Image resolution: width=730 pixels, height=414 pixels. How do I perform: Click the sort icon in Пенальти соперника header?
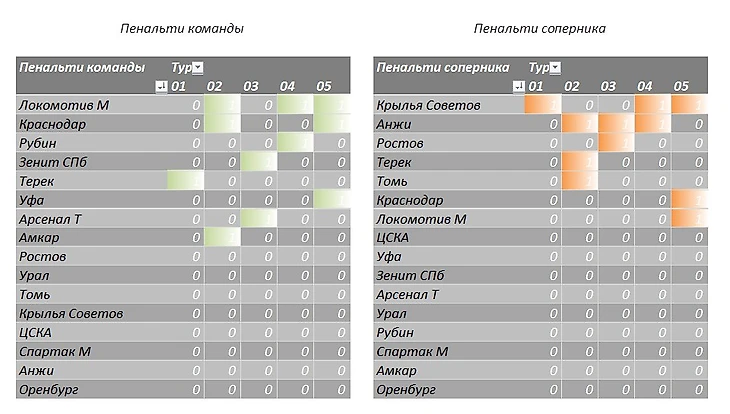click(517, 87)
